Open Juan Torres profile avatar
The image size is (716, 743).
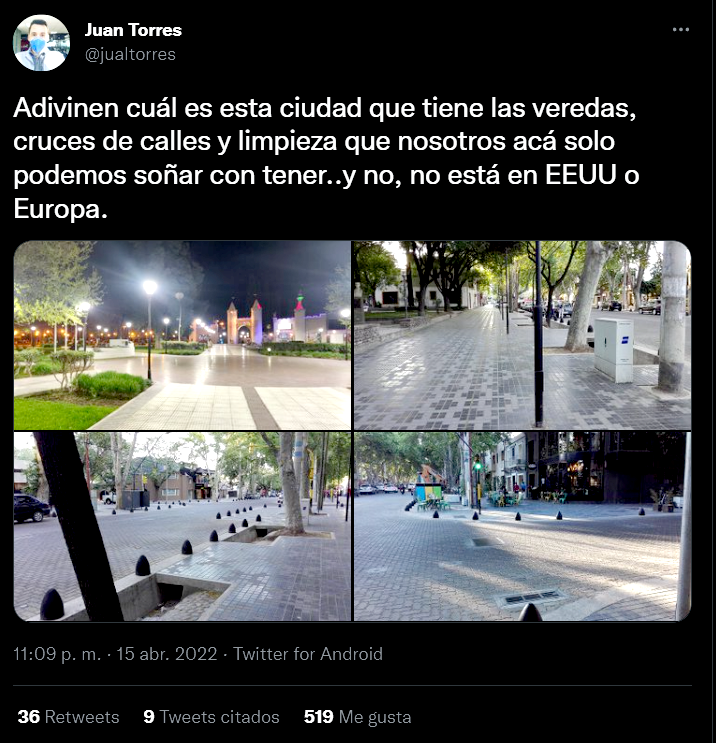click(41, 43)
